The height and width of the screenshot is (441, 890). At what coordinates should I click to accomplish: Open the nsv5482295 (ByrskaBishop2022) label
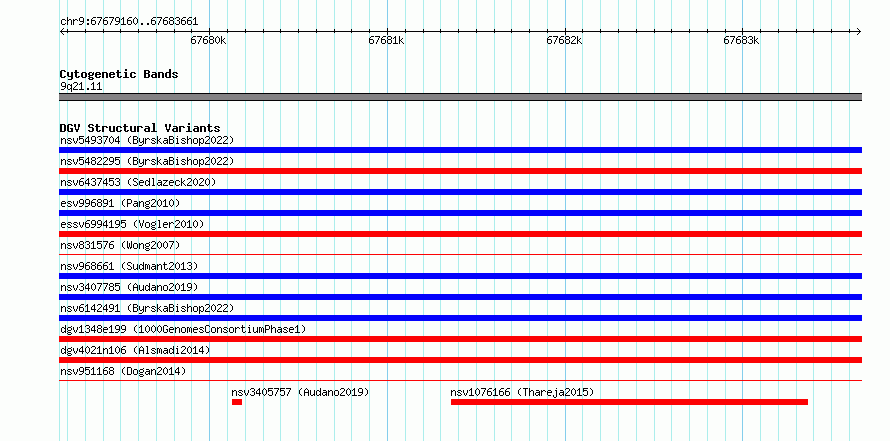(147, 161)
